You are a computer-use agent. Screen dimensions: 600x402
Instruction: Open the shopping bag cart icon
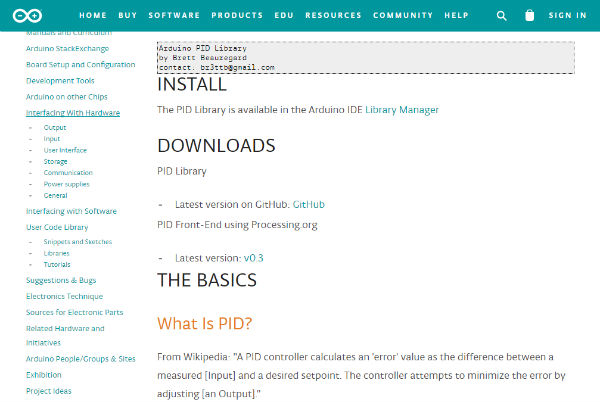(529, 16)
